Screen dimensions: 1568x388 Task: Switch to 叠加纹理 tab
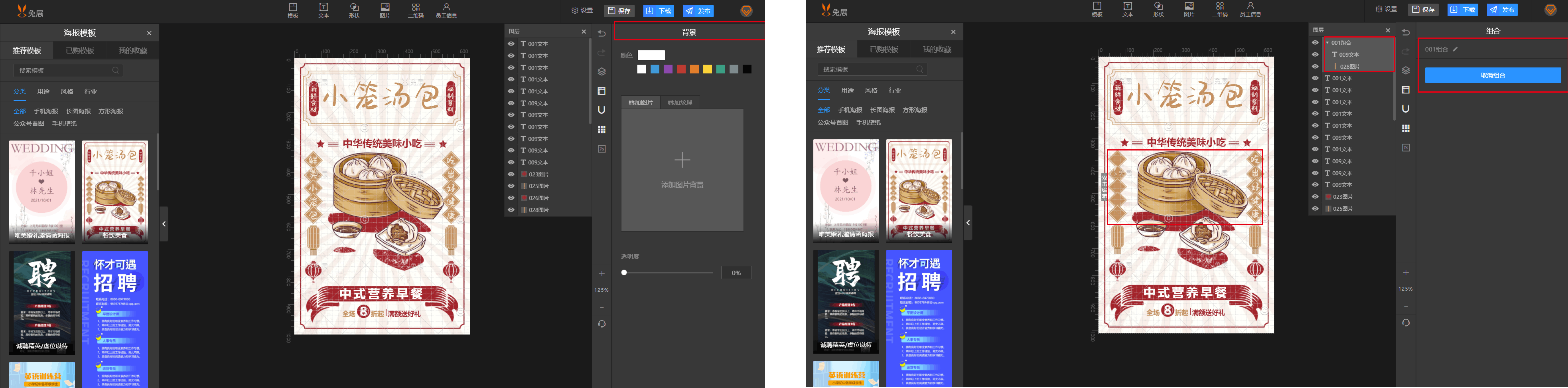click(x=680, y=102)
